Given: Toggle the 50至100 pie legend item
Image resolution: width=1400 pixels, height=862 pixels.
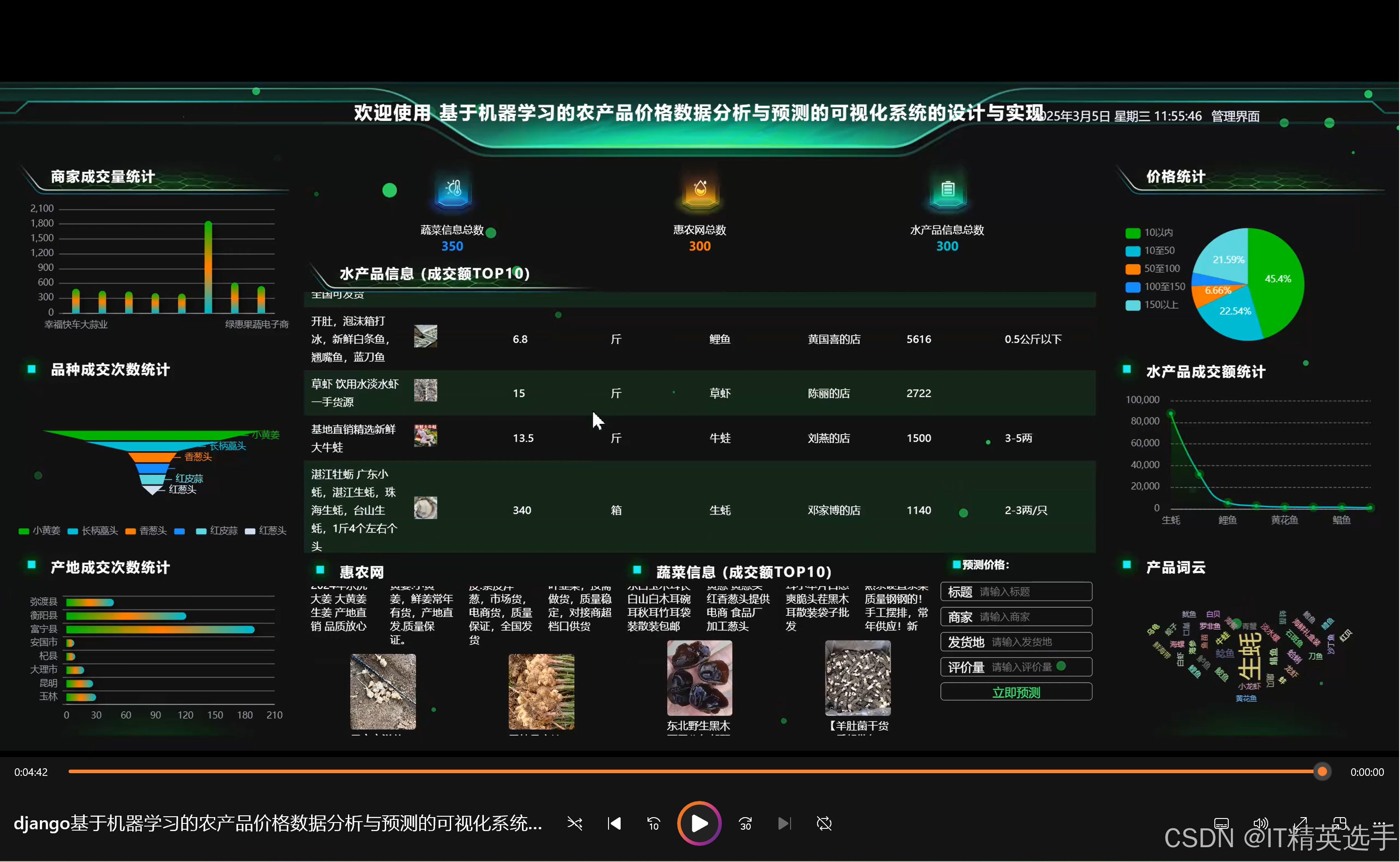Looking at the screenshot, I should pyautogui.click(x=1152, y=269).
